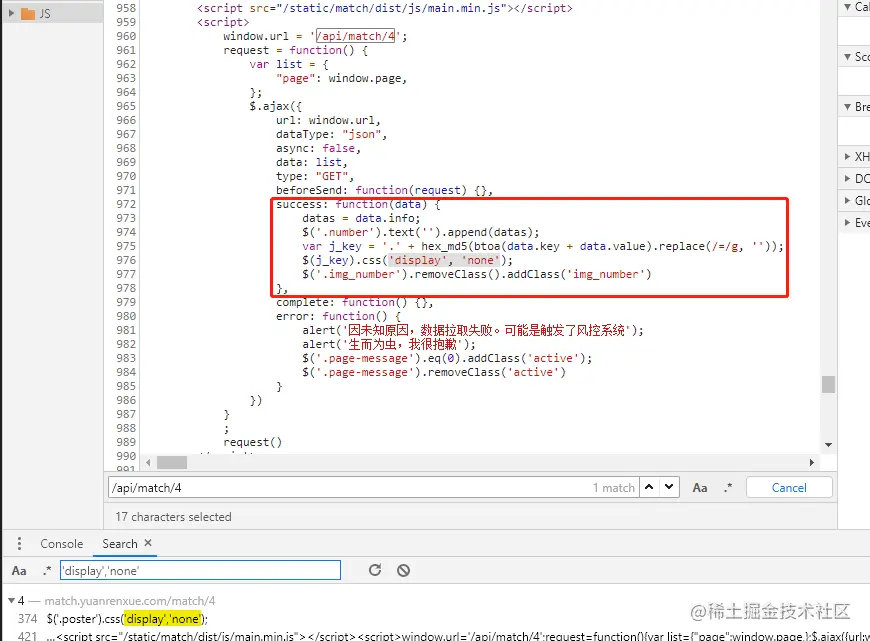Expand the DOM Breakpoints section
Image resolution: width=870 pixels, height=641 pixels.
pyautogui.click(x=848, y=178)
